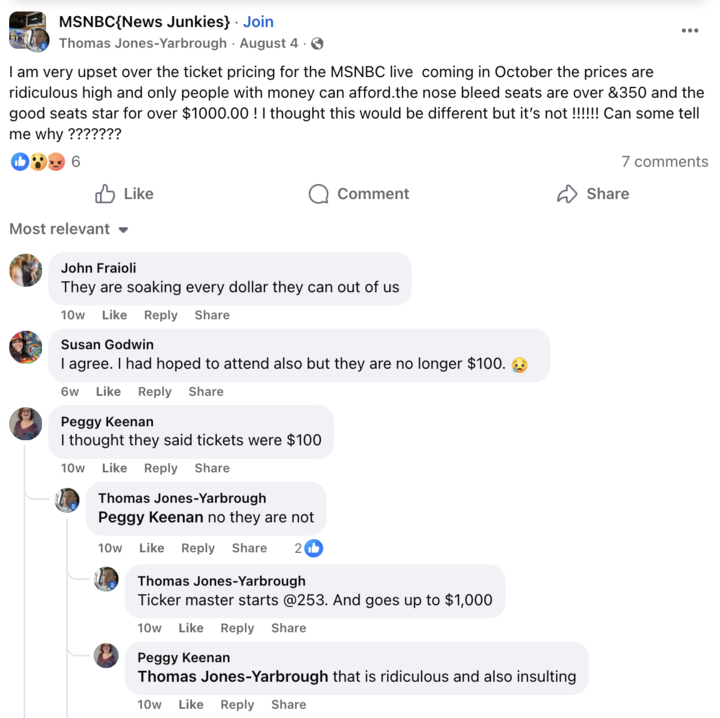Open the 7 comments link
The width and height of the screenshot is (720, 718).
point(664,162)
